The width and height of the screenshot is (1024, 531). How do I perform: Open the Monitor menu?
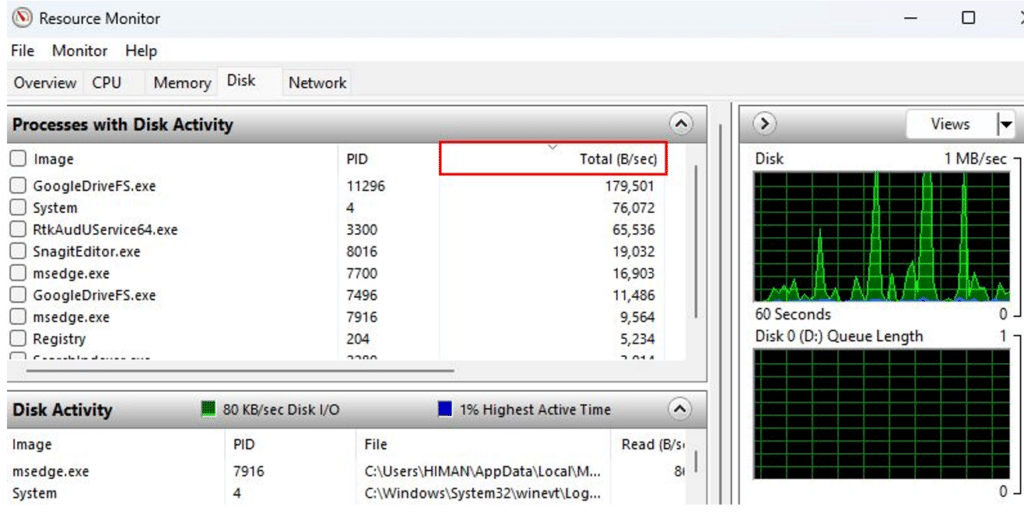[x=79, y=51]
